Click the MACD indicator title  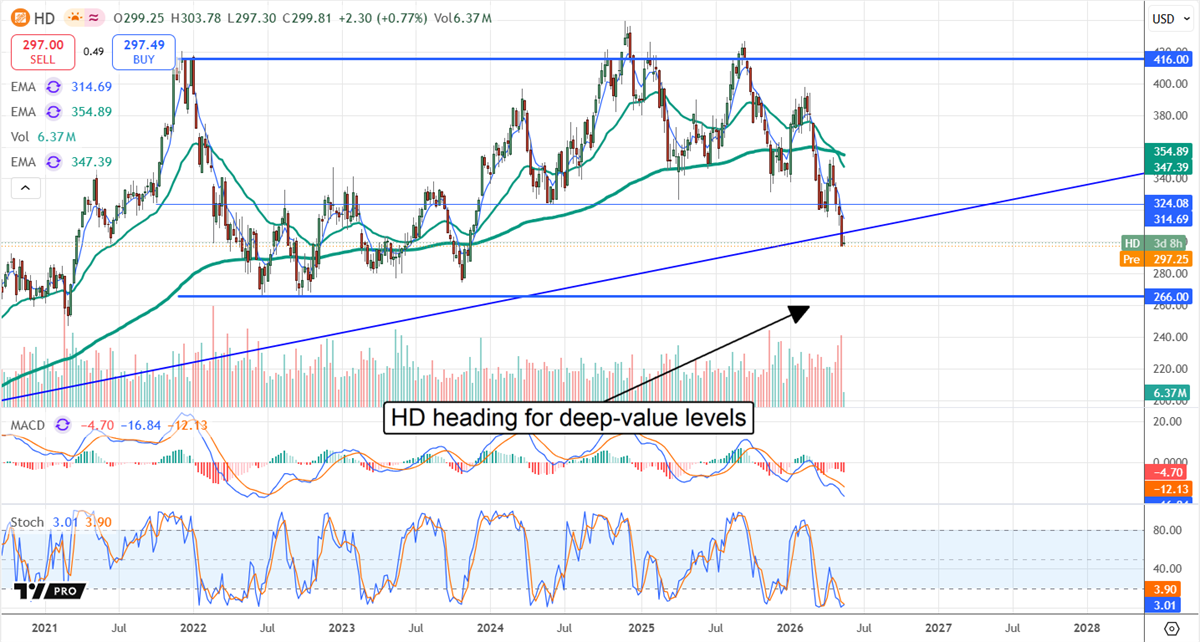point(30,425)
